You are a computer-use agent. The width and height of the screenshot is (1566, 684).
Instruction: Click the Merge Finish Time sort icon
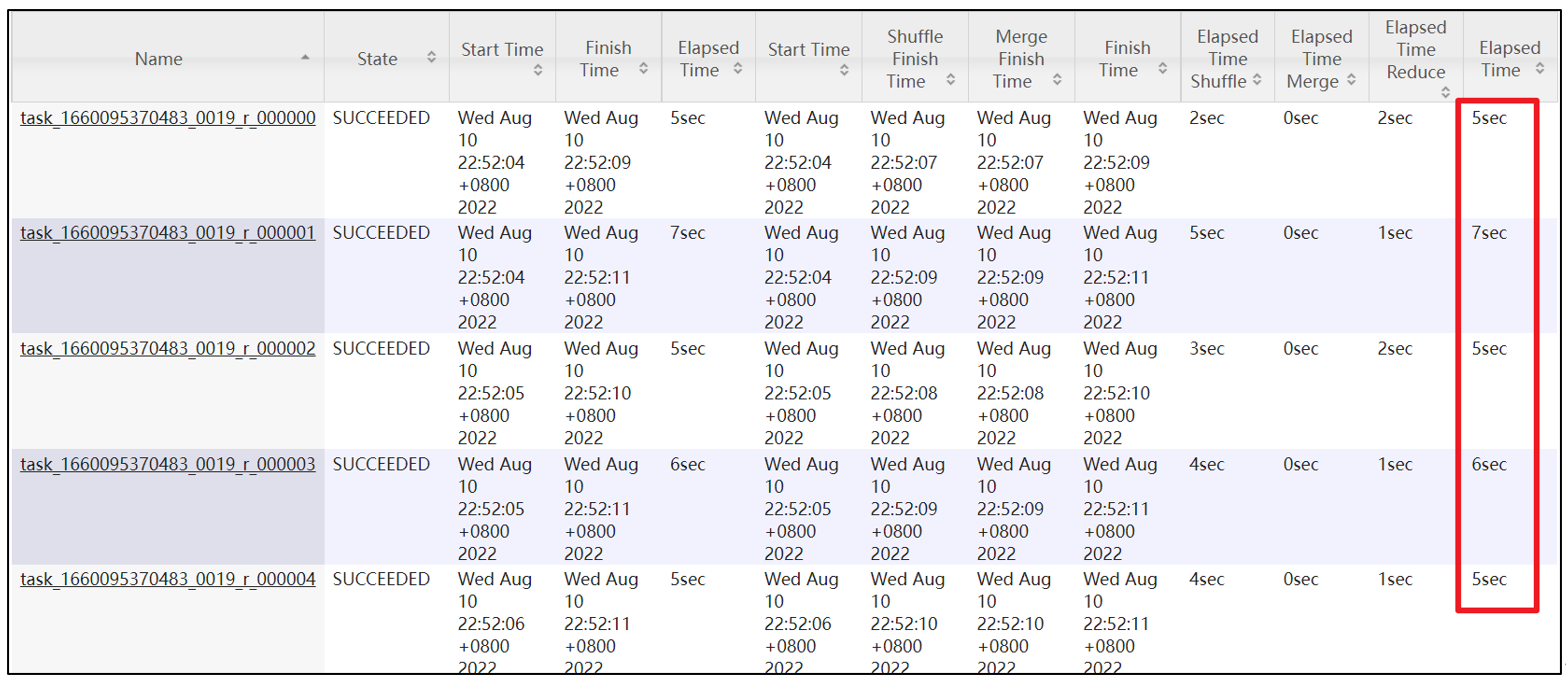tap(1057, 80)
